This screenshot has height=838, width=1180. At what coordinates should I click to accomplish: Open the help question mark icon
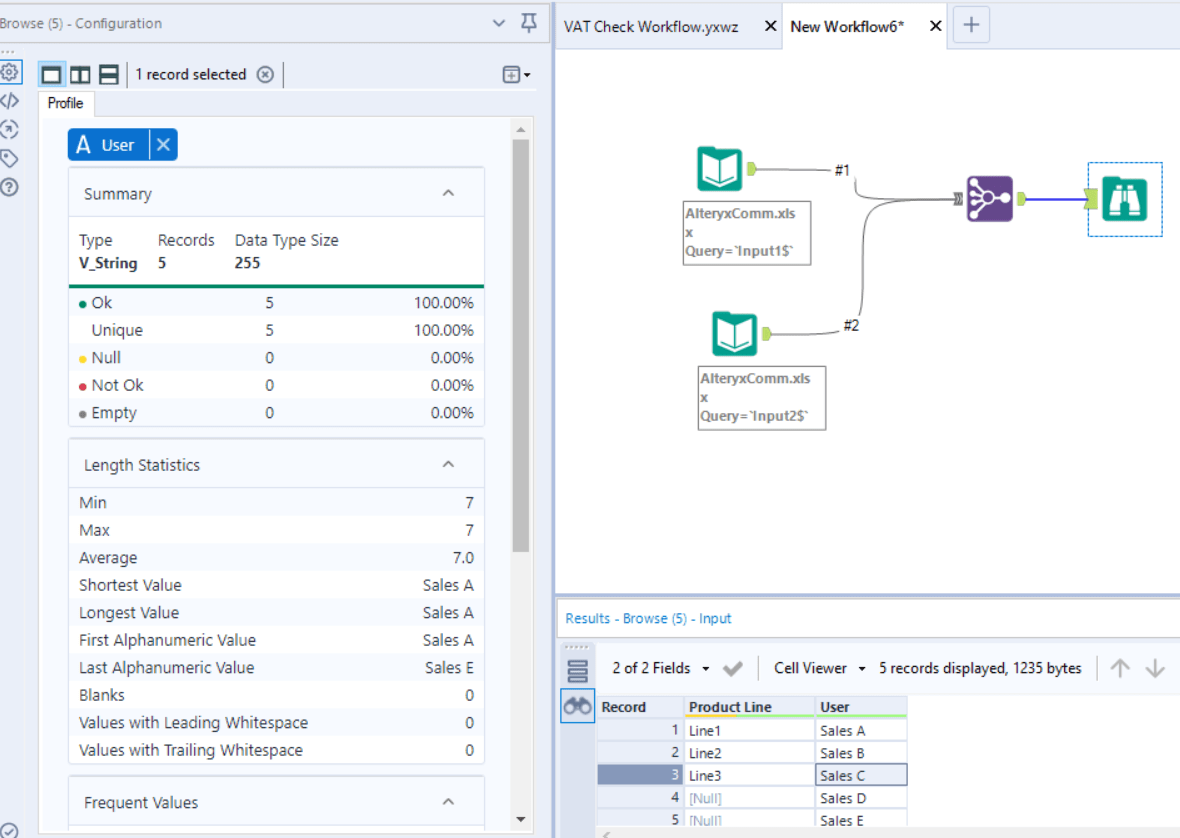[x=10, y=187]
